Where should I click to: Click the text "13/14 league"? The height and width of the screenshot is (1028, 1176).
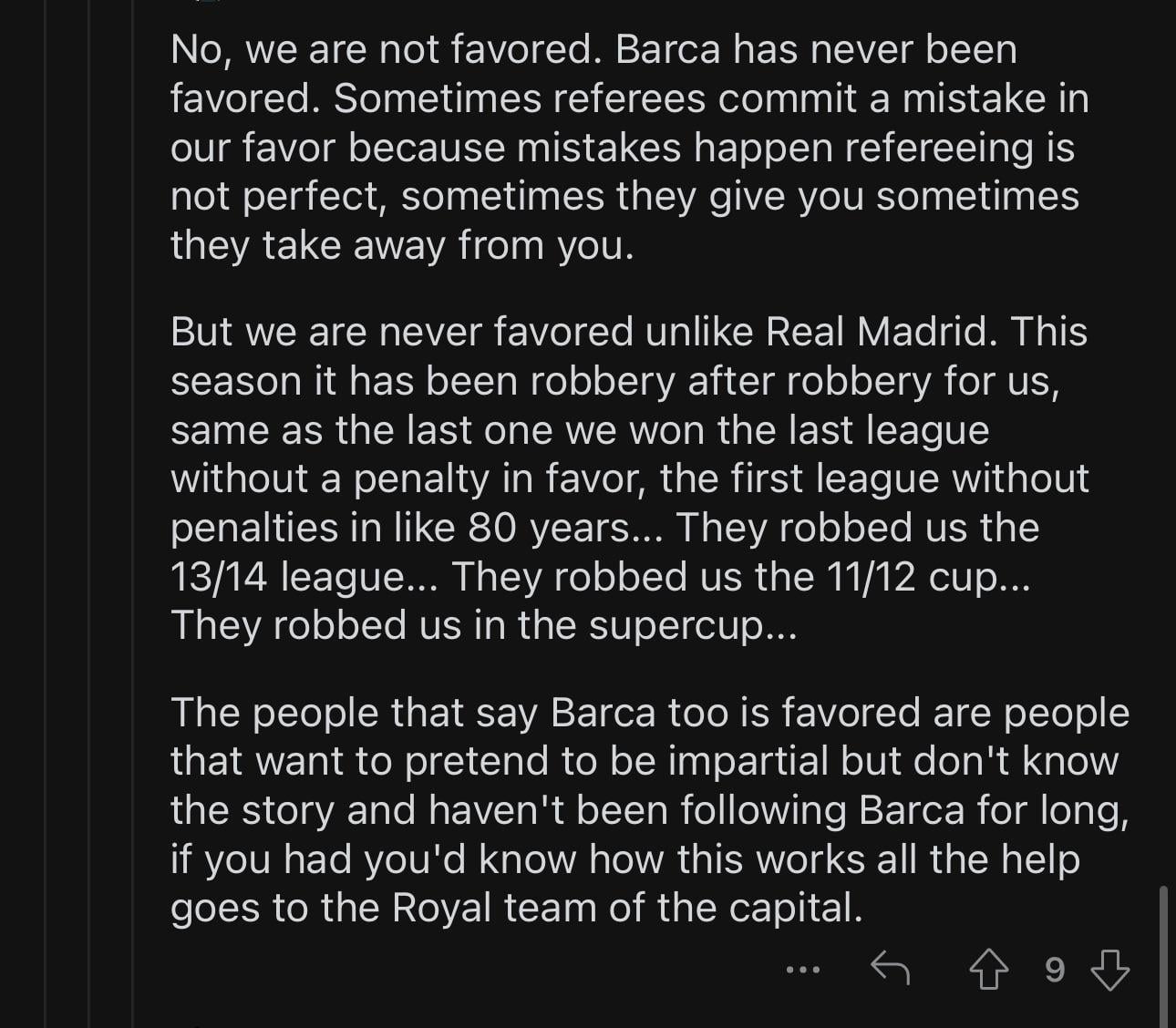click(292, 577)
